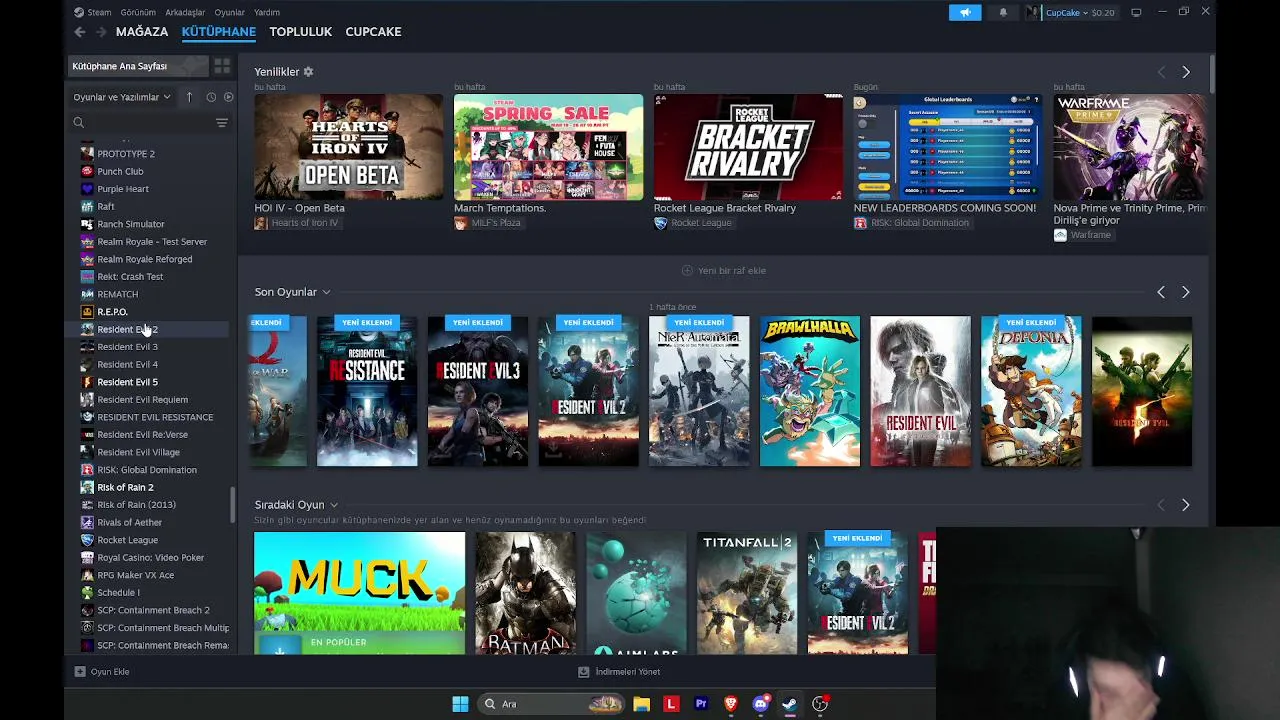The height and width of the screenshot is (720, 1280).
Task: Go back with the navigation arrow
Action: (x=80, y=32)
